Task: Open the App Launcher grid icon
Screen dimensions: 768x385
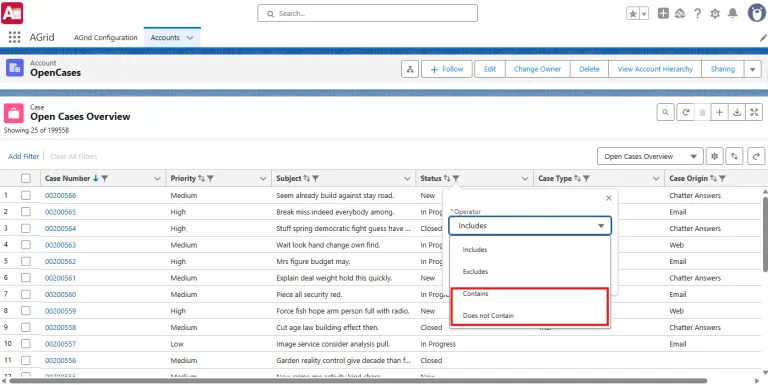Action: tap(14, 37)
